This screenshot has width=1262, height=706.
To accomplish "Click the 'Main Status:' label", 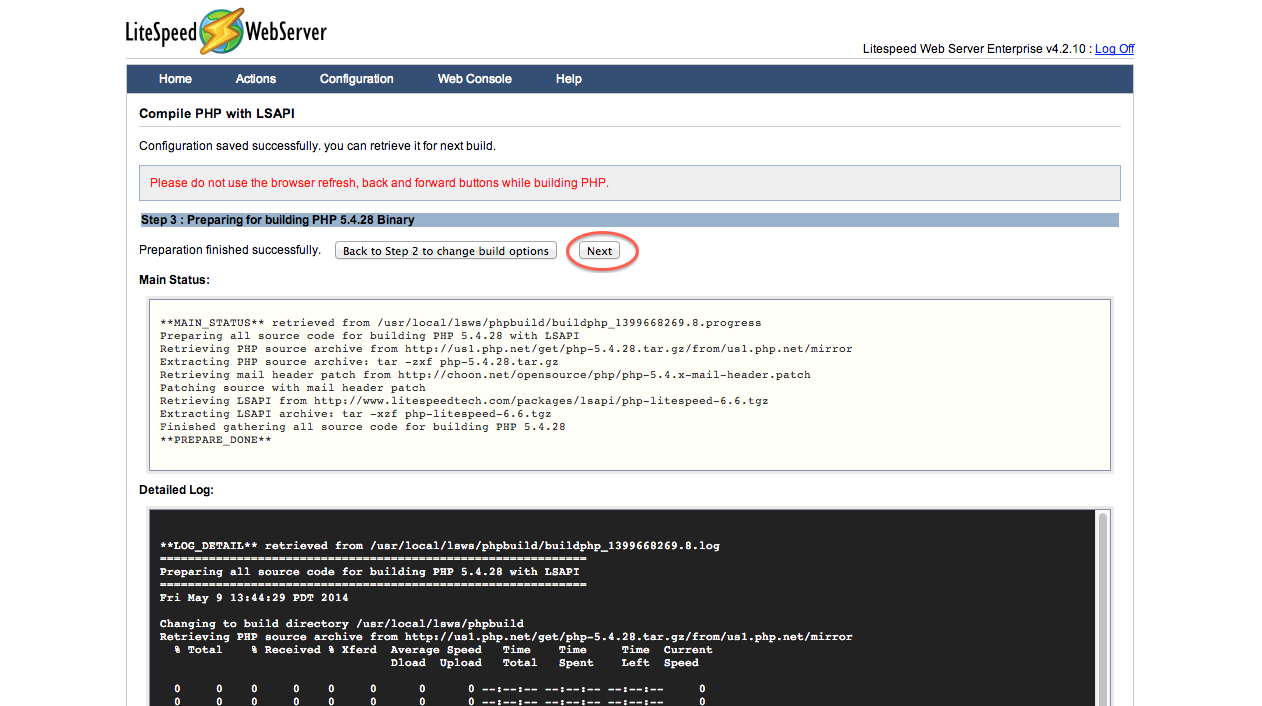I will 174,280.
